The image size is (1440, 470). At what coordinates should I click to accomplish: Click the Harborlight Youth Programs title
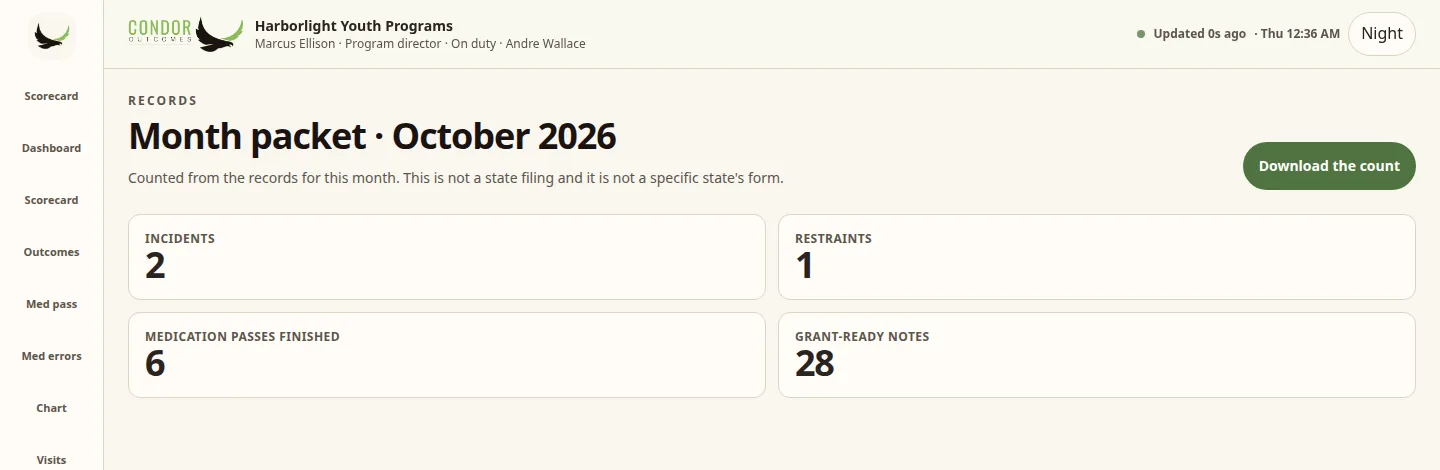pyautogui.click(x=354, y=26)
